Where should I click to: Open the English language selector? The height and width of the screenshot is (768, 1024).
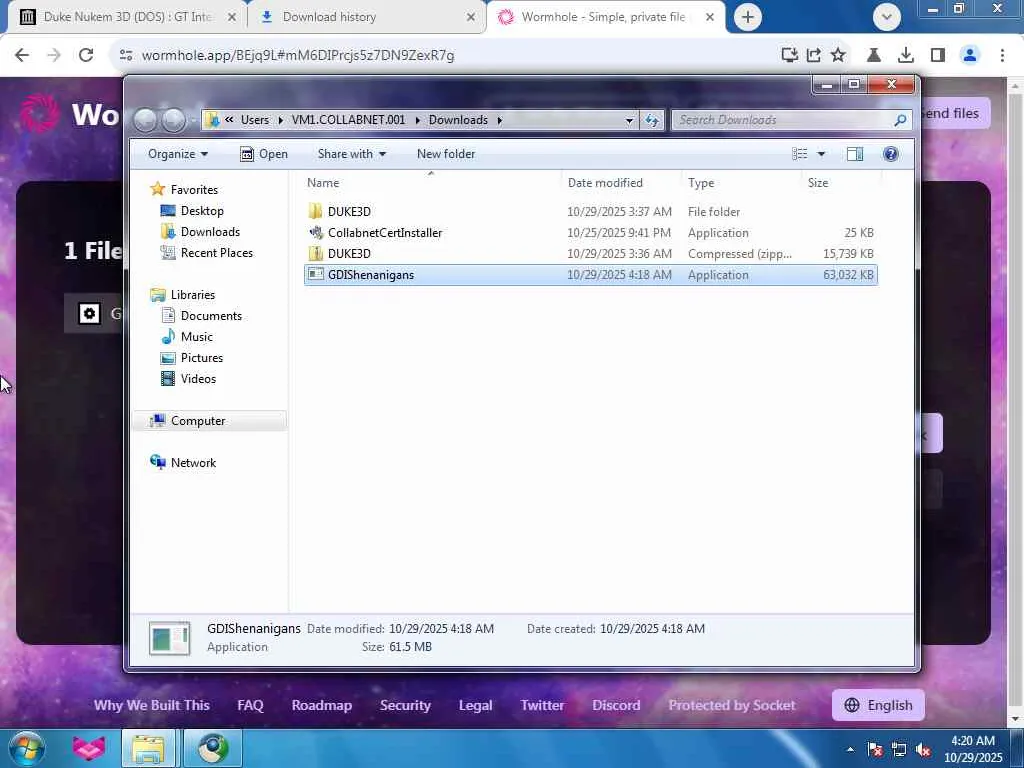878,705
